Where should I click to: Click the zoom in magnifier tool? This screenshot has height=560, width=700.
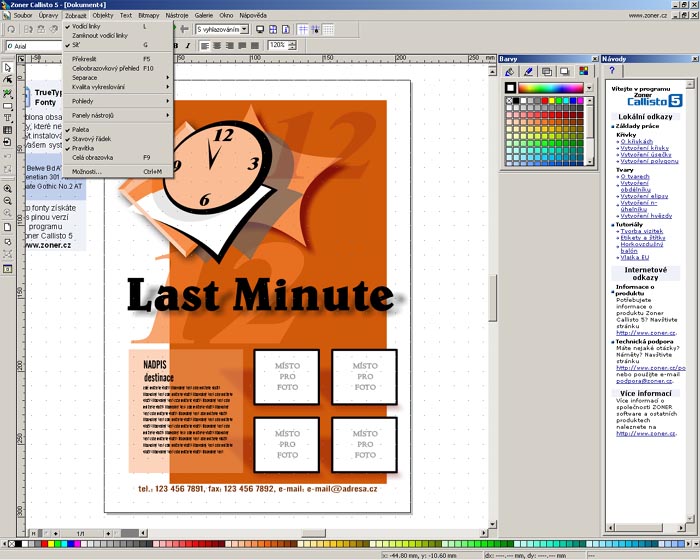[8, 188]
